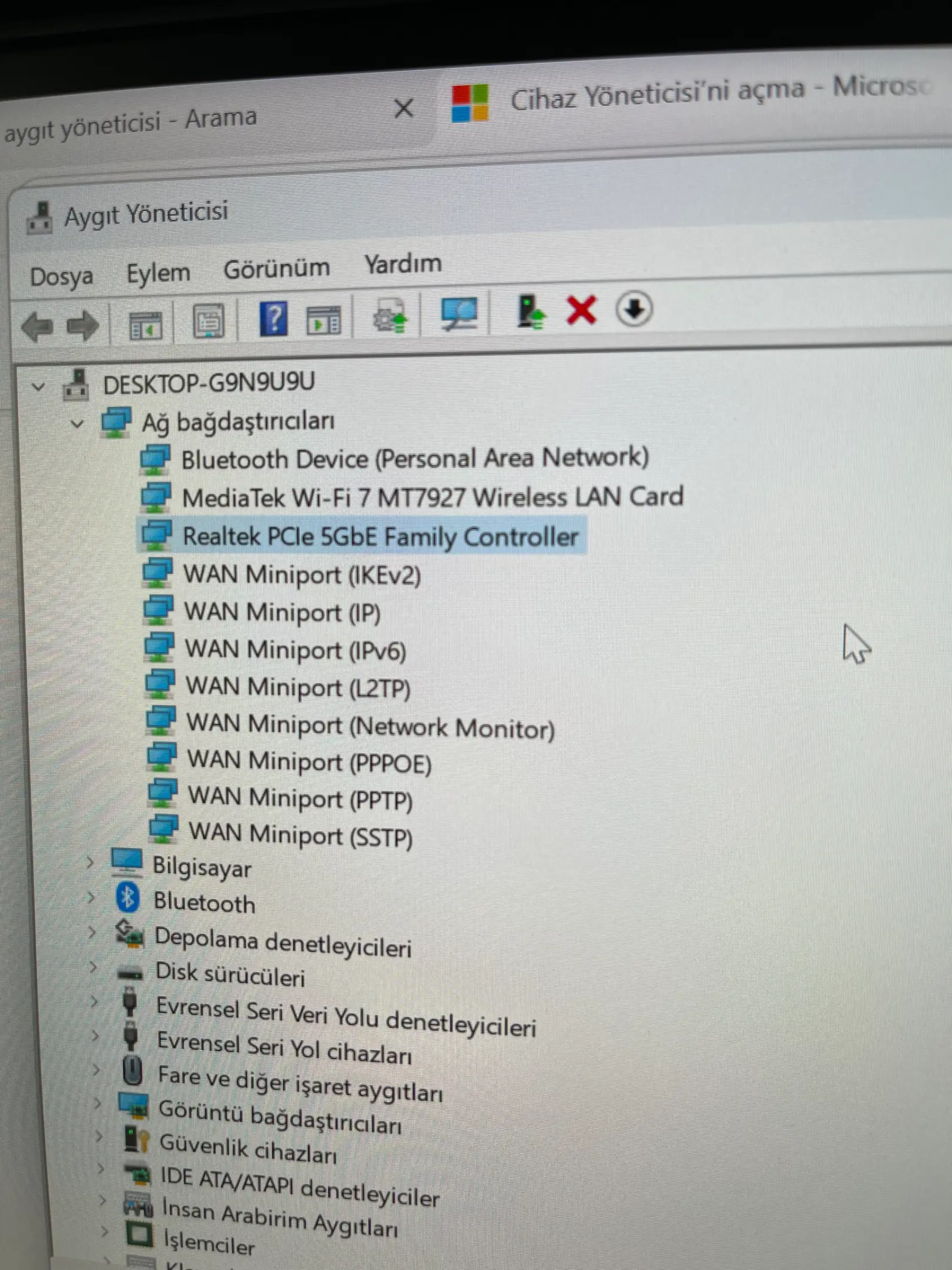Collapse the Ağ bağdaştırıcıları category
The image size is (952, 1270).
click(77, 424)
